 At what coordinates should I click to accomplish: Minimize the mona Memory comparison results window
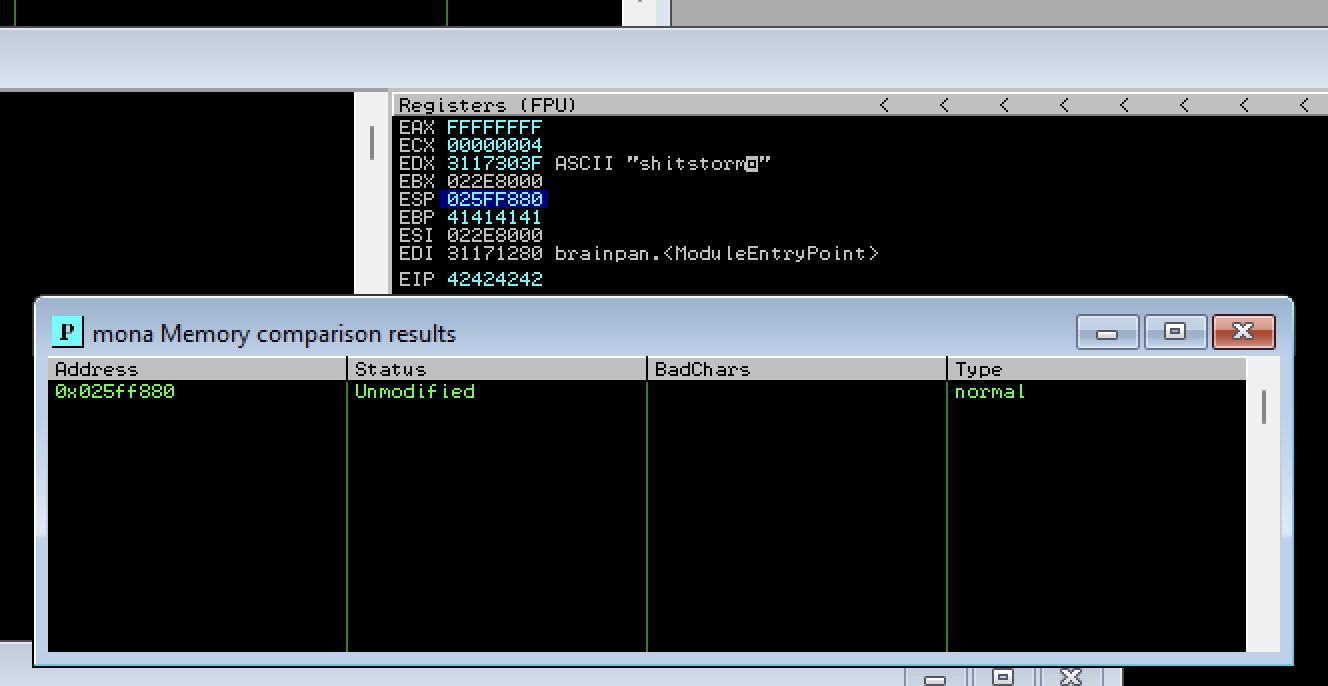click(1106, 332)
